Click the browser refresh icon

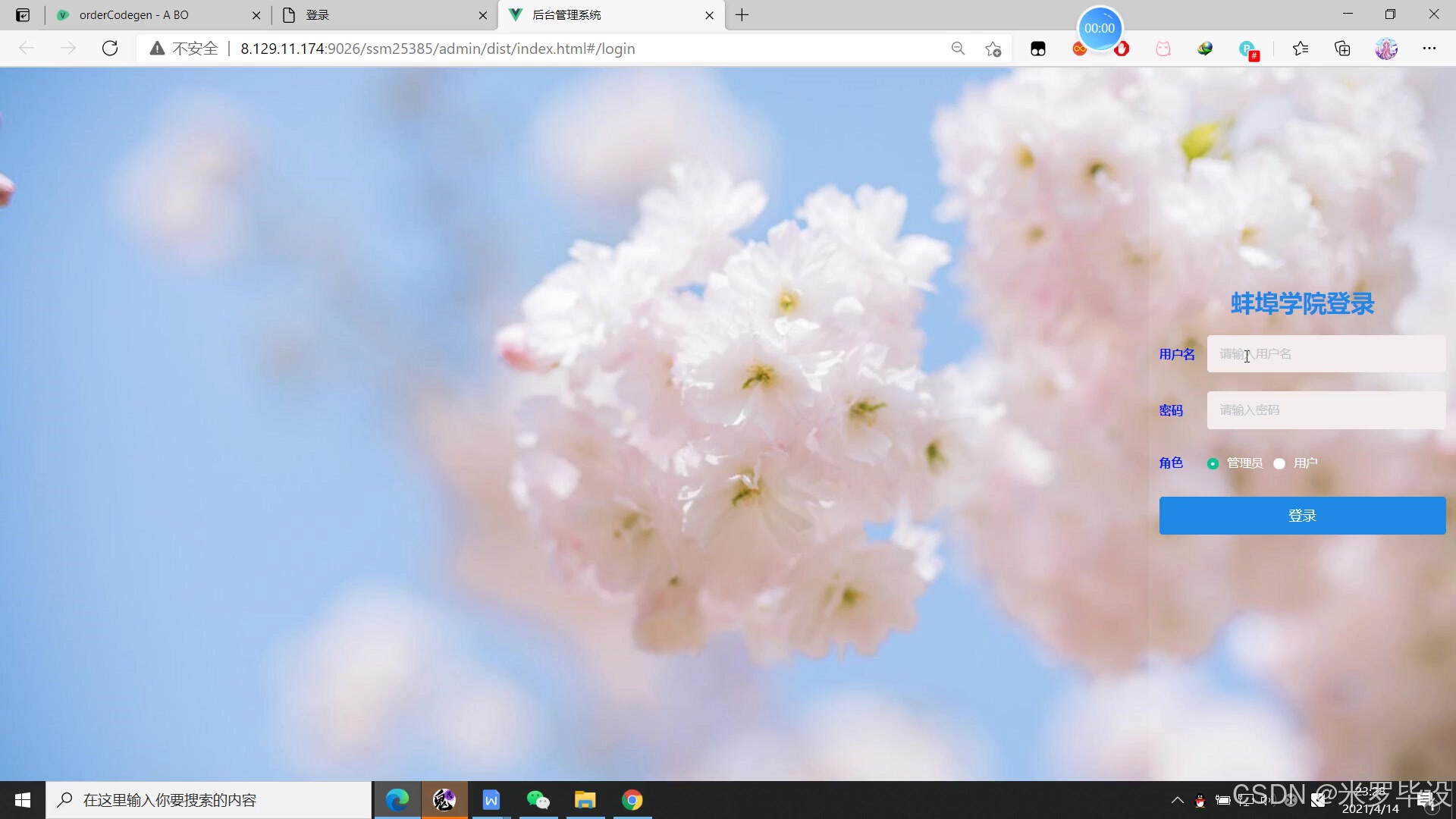tap(110, 49)
